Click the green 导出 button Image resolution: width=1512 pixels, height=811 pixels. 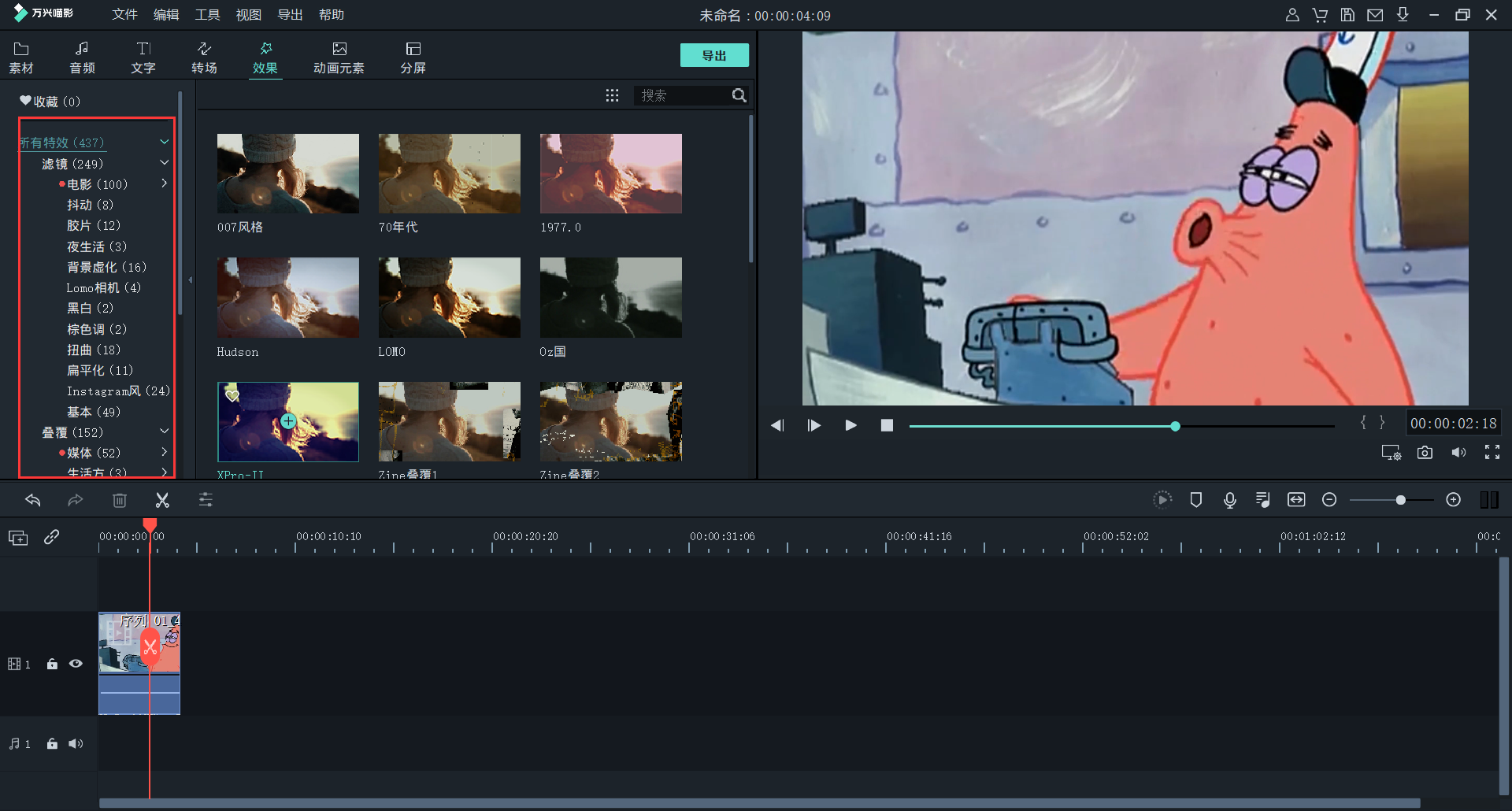coord(713,55)
